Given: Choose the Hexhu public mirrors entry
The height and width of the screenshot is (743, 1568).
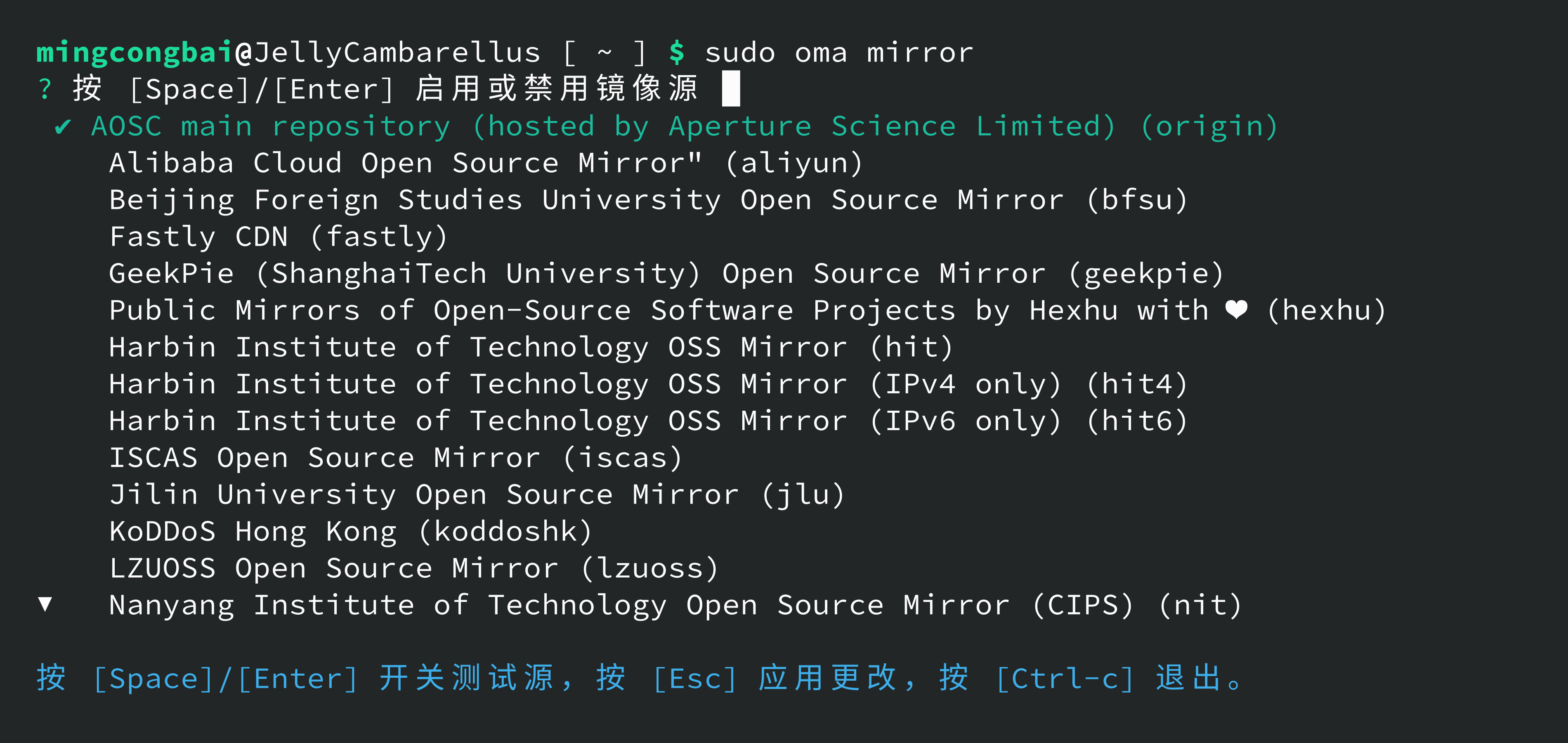Looking at the screenshot, I should 747,310.
